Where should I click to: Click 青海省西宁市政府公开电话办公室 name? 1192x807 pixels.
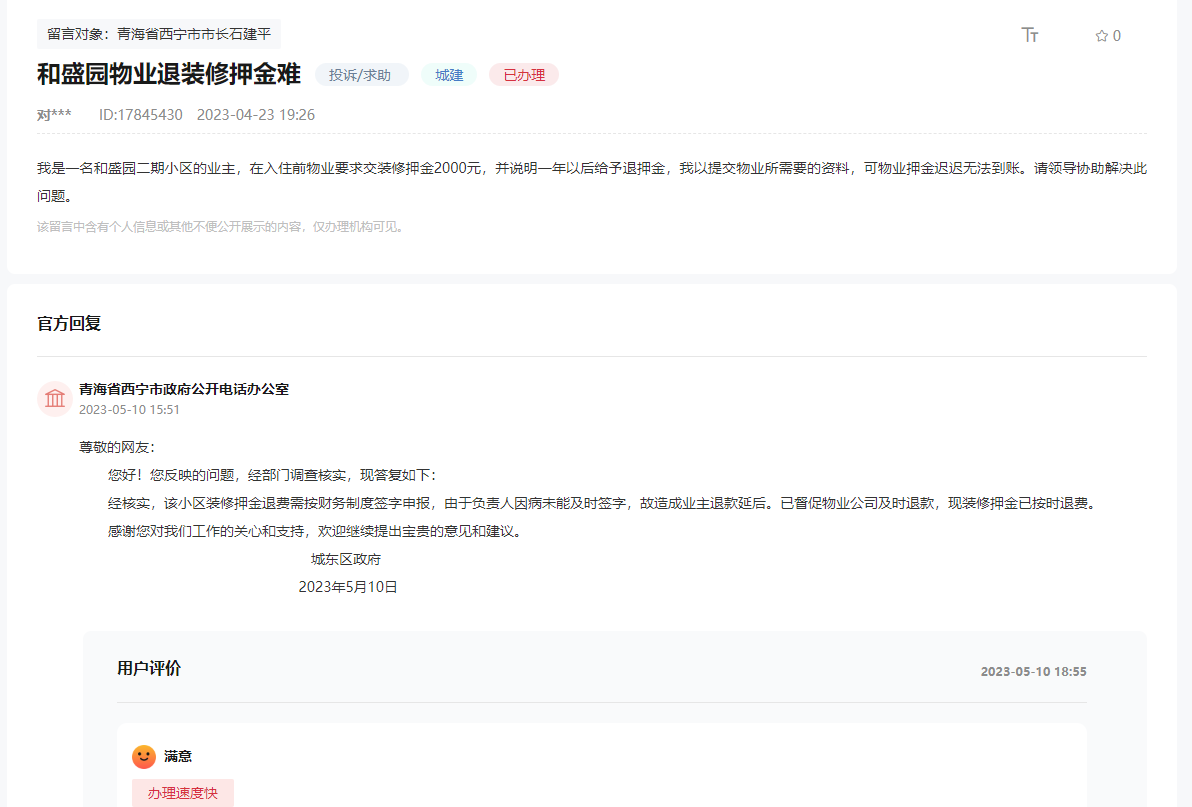[184, 389]
